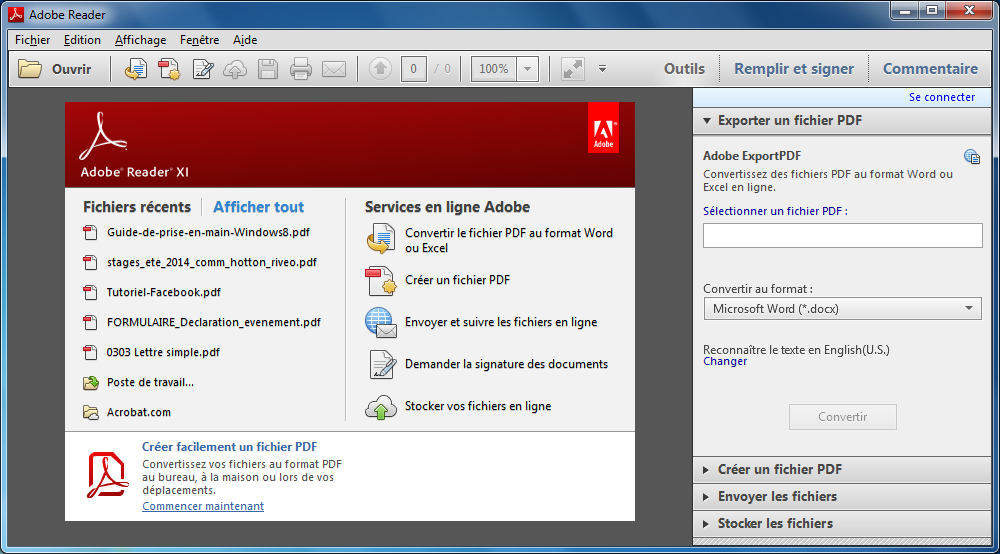Open the Aide menu
1000x554 pixels.
245,40
